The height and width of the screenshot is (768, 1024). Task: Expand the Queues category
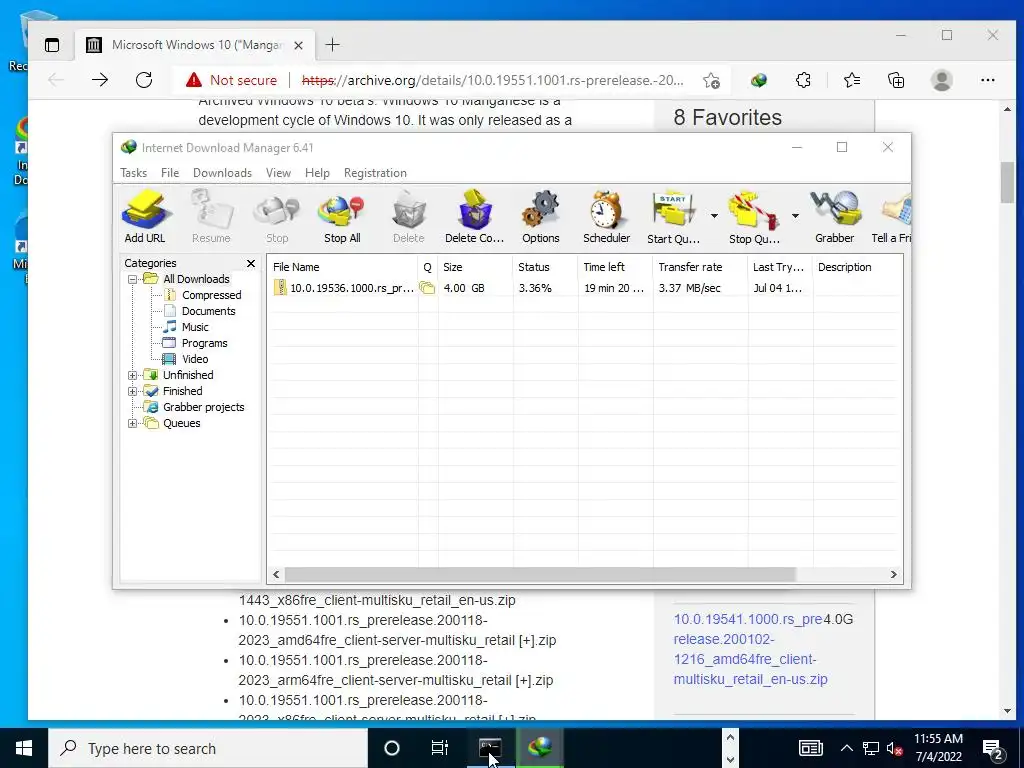[x=133, y=423]
